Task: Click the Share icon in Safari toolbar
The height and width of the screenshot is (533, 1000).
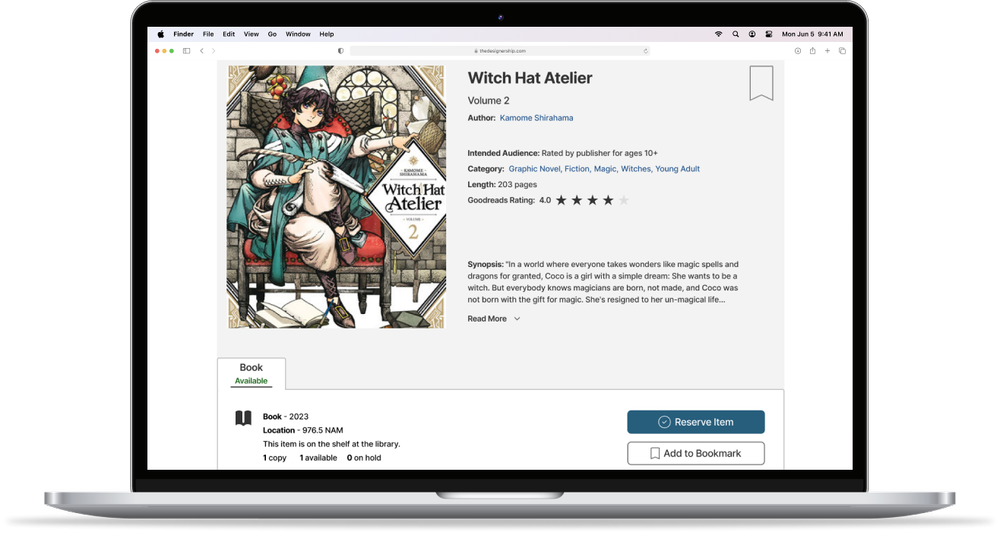Action: pos(812,51)
